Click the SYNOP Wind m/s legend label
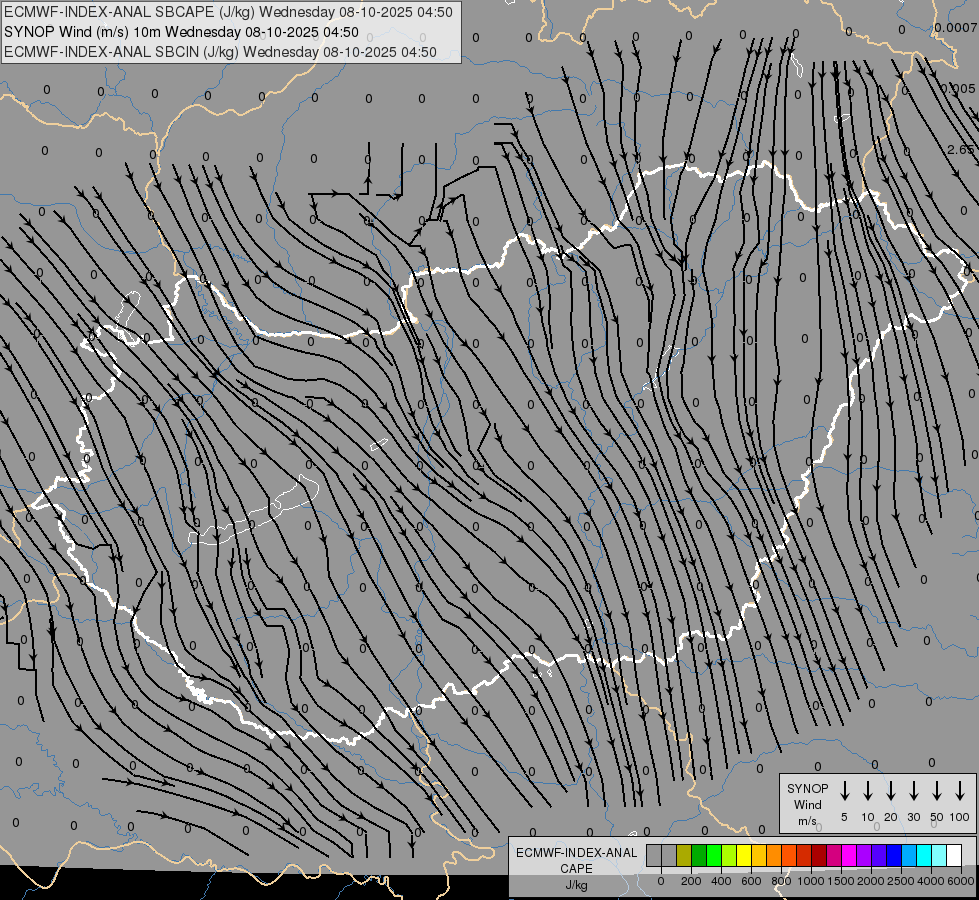 click(x=807, y=804)
